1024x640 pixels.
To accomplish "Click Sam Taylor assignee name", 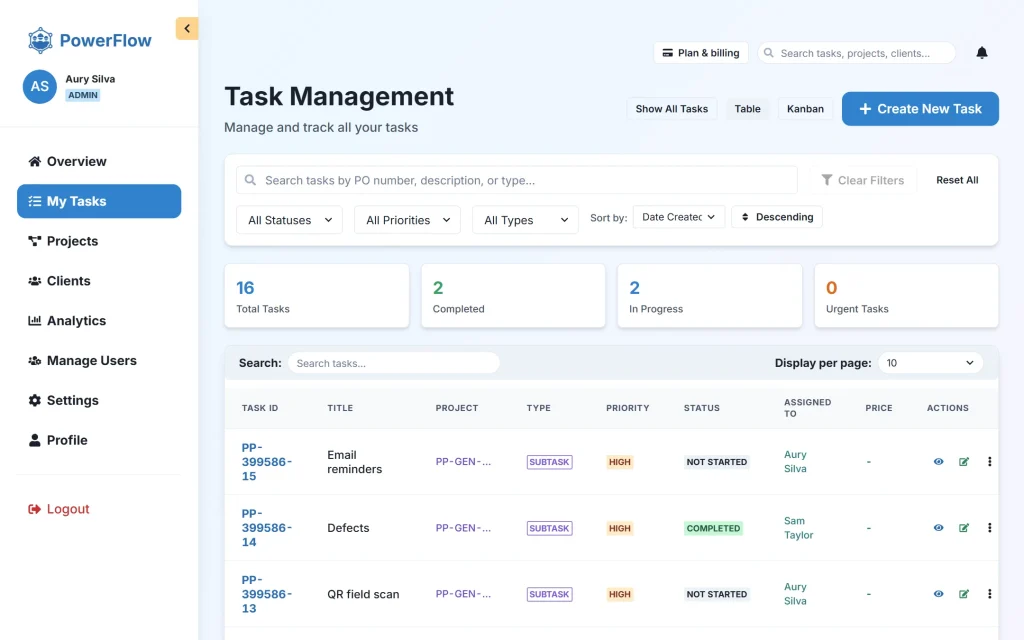I will tap(799, 528).
